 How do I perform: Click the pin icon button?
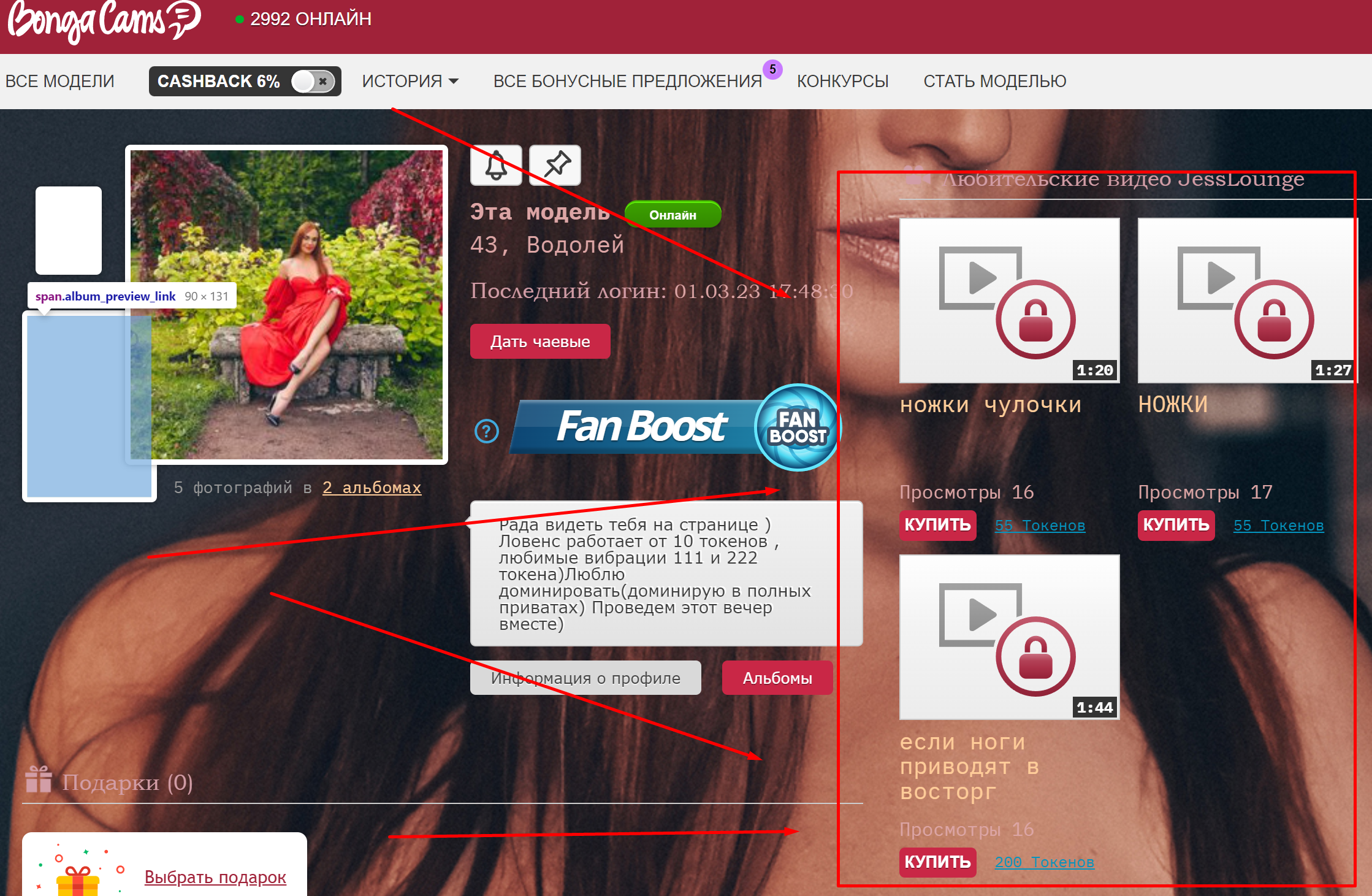tap(555, 166)
